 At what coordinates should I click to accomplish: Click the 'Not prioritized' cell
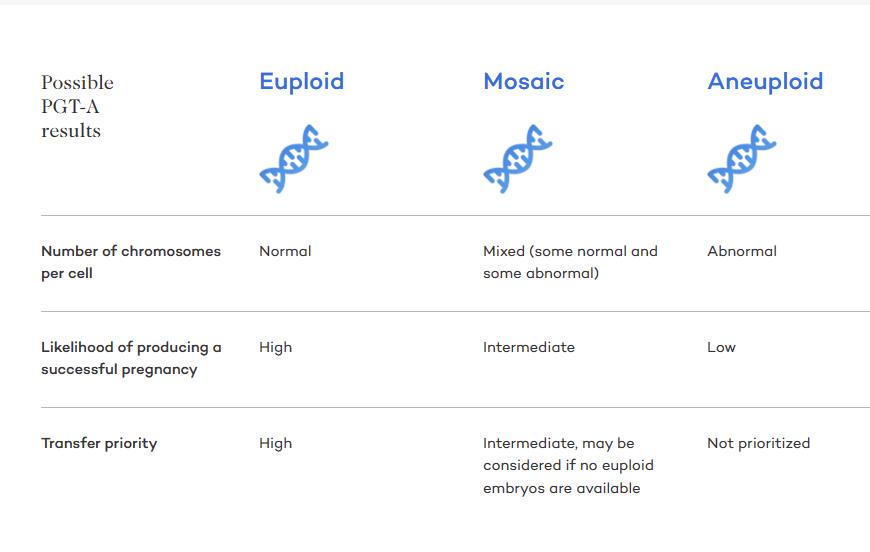click(x=758, y=443)
